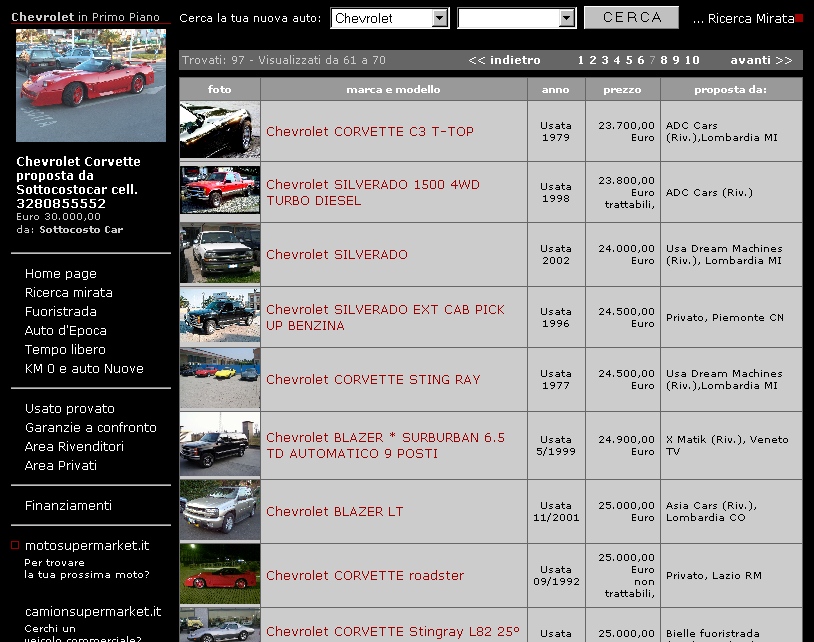Go forward with the avanti link
The height and width of the screenshot is (642, 814).
[x=762, y=60]
